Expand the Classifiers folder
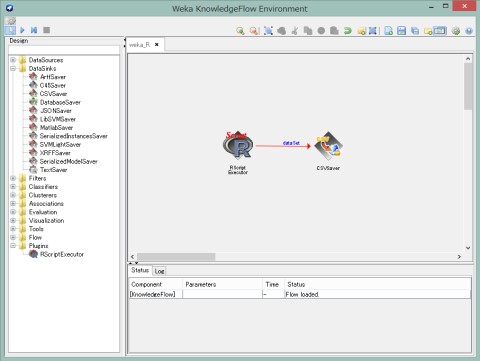The height and width of the screenshot is (361, 480). [13, 187]
